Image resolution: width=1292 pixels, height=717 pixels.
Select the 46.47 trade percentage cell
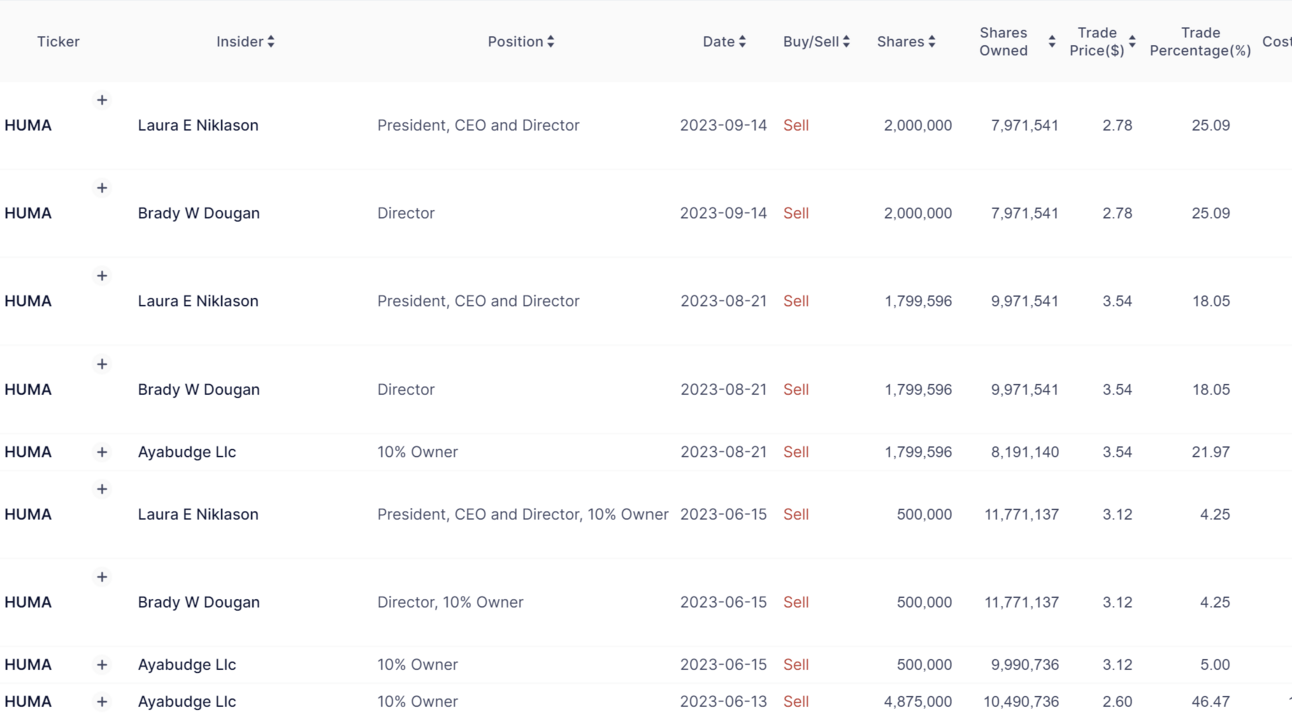click(x=1211, y=702)
